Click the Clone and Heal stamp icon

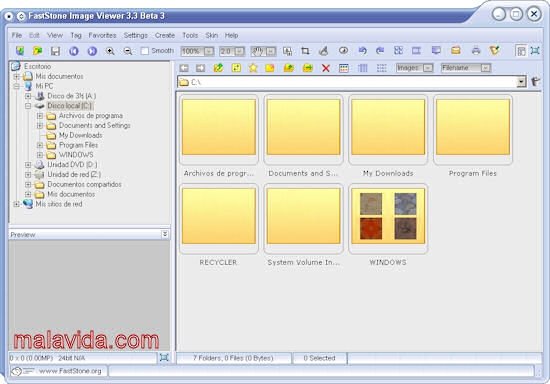[x=323, y=51]
